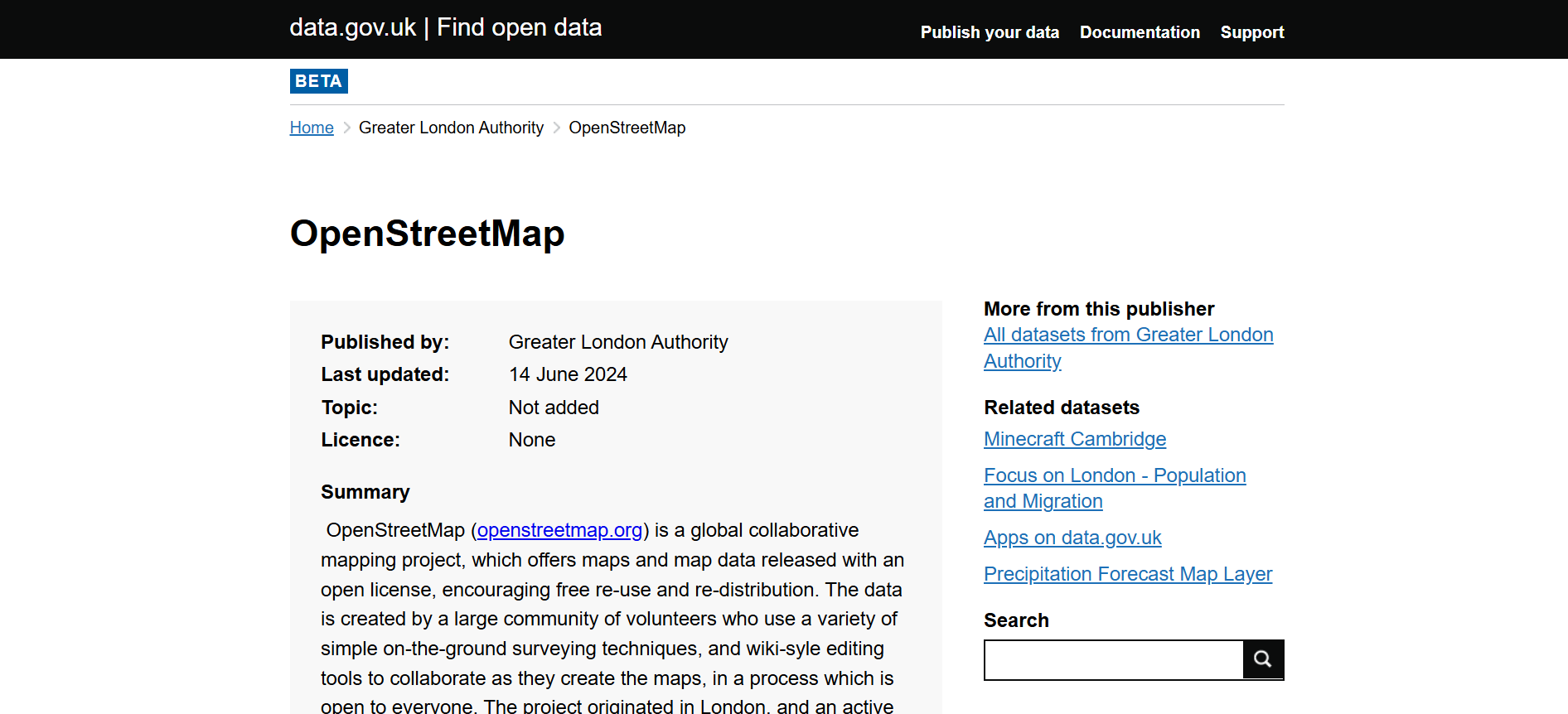Click the BETA phase tag
The width and height of the screenshot is (1568, 714).
pyautogui.click(x=319, y=81)
